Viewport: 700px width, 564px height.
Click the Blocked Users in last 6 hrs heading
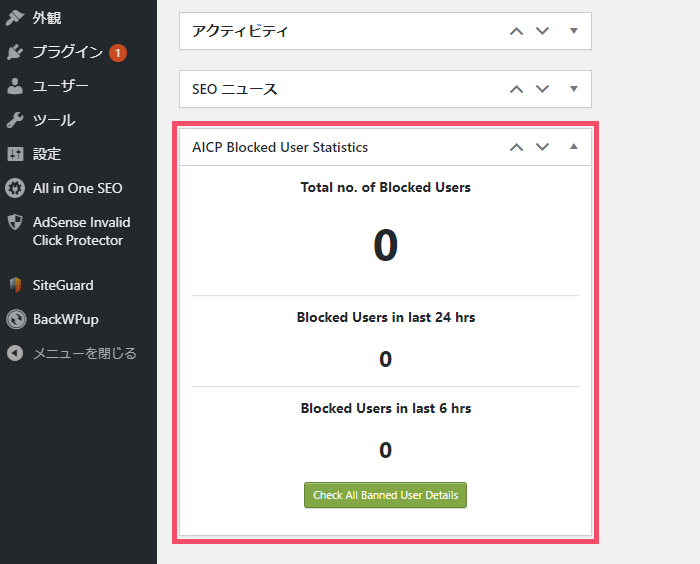(x=386, y=408)
